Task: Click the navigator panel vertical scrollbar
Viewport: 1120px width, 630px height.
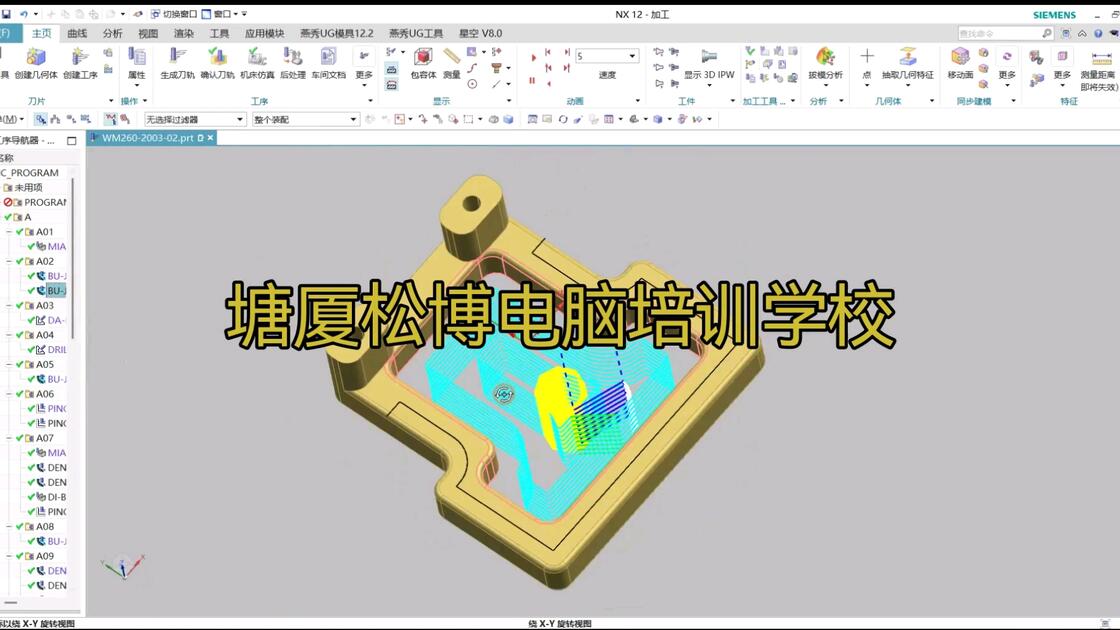Action: 72,257
